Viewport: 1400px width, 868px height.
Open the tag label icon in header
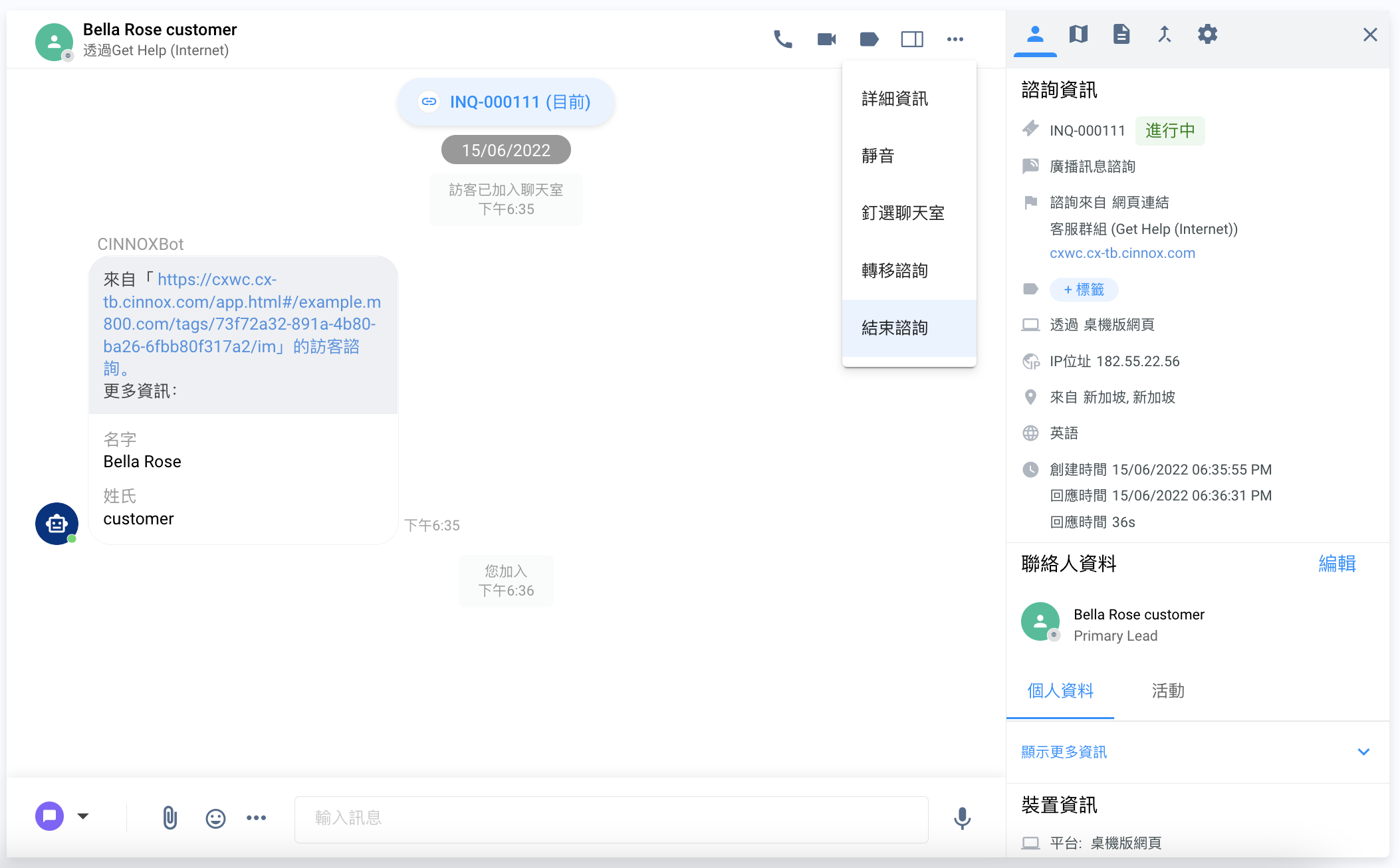[869, 39]
